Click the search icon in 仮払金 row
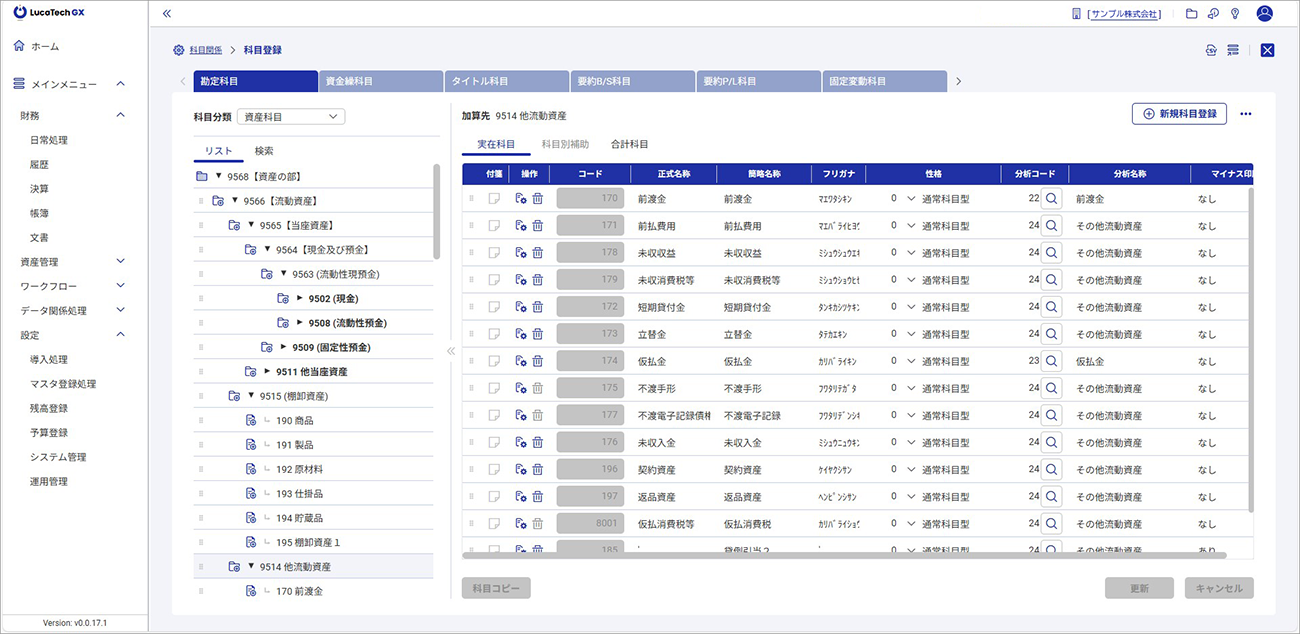Viewport: 1300px width, 634px height. 1051,361
